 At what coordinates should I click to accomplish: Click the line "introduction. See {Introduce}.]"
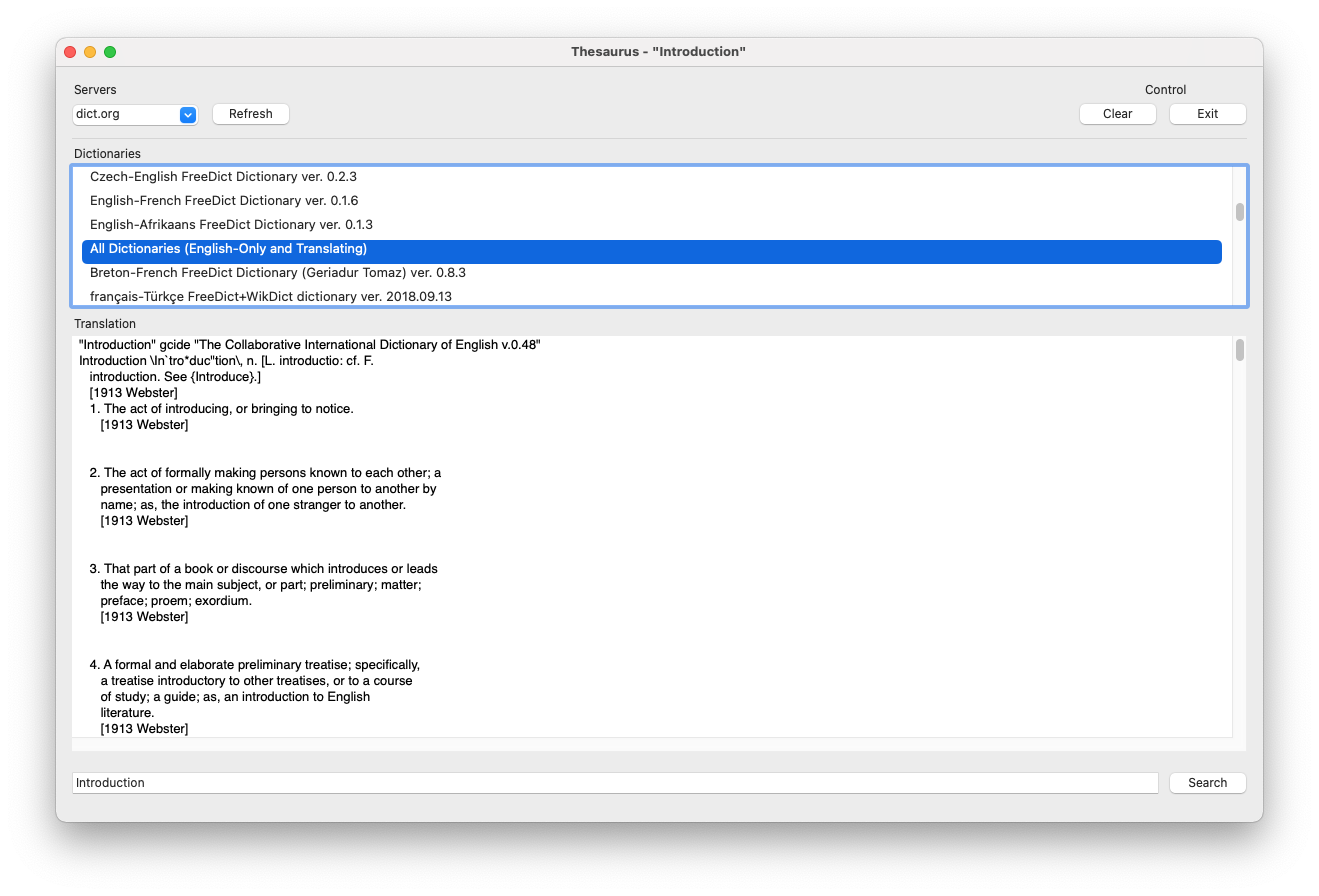tap(175, 377)
